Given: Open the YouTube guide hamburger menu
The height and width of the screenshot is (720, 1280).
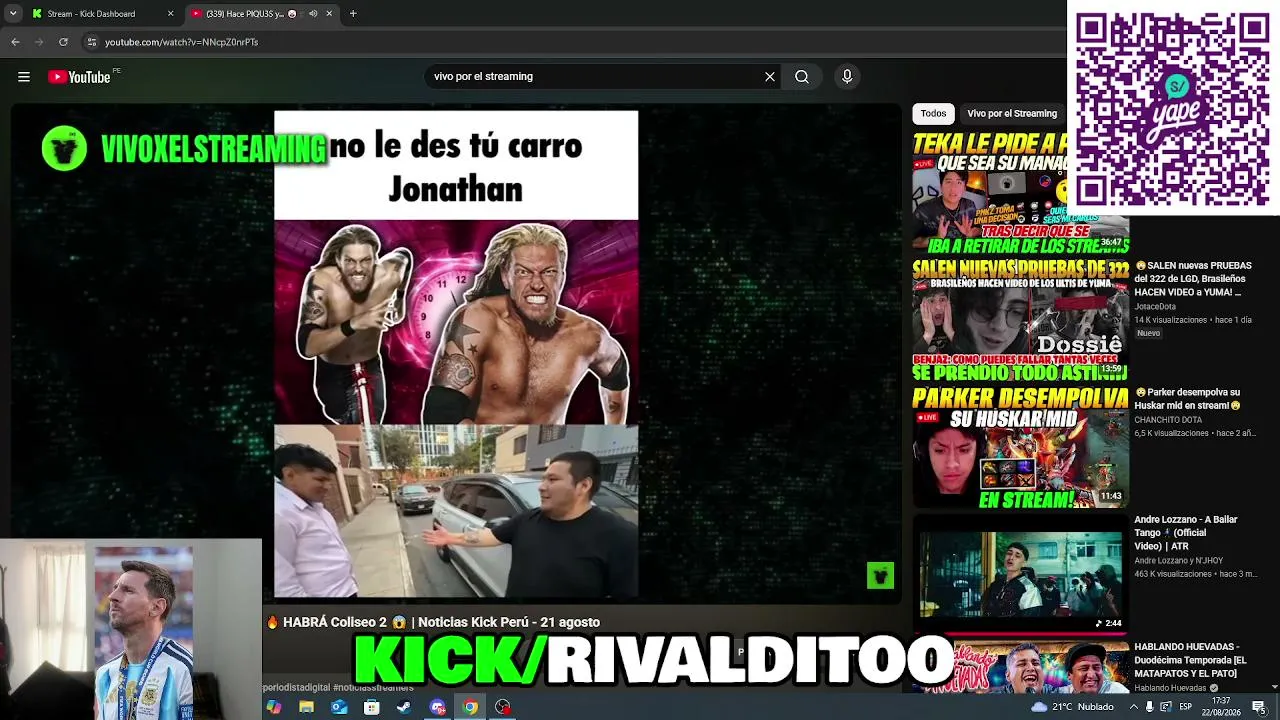Looking at the screenshot, I should tap(24, 77).
